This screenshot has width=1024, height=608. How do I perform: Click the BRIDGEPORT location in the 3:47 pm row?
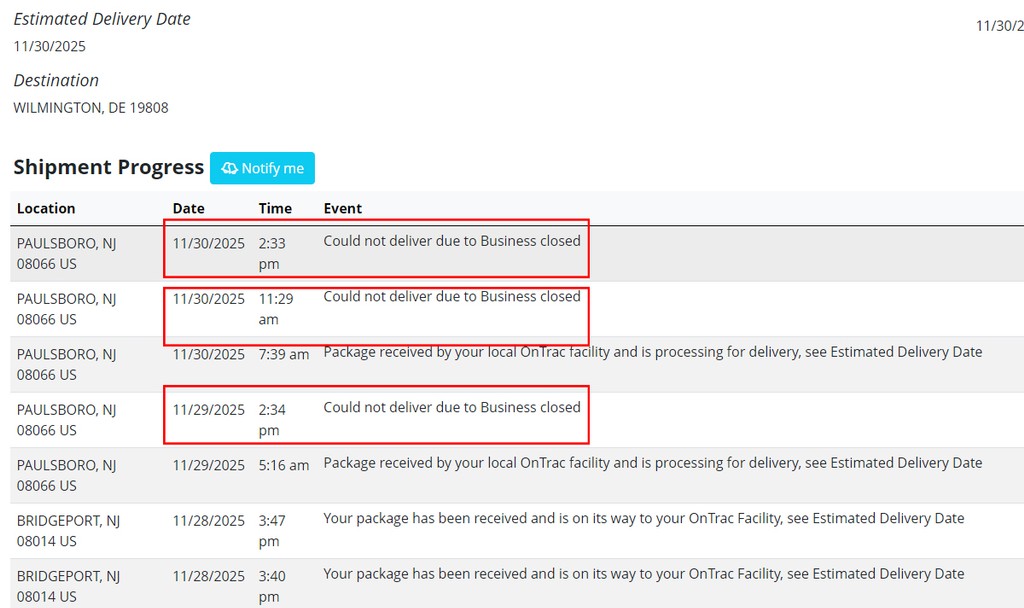point(68,530)
